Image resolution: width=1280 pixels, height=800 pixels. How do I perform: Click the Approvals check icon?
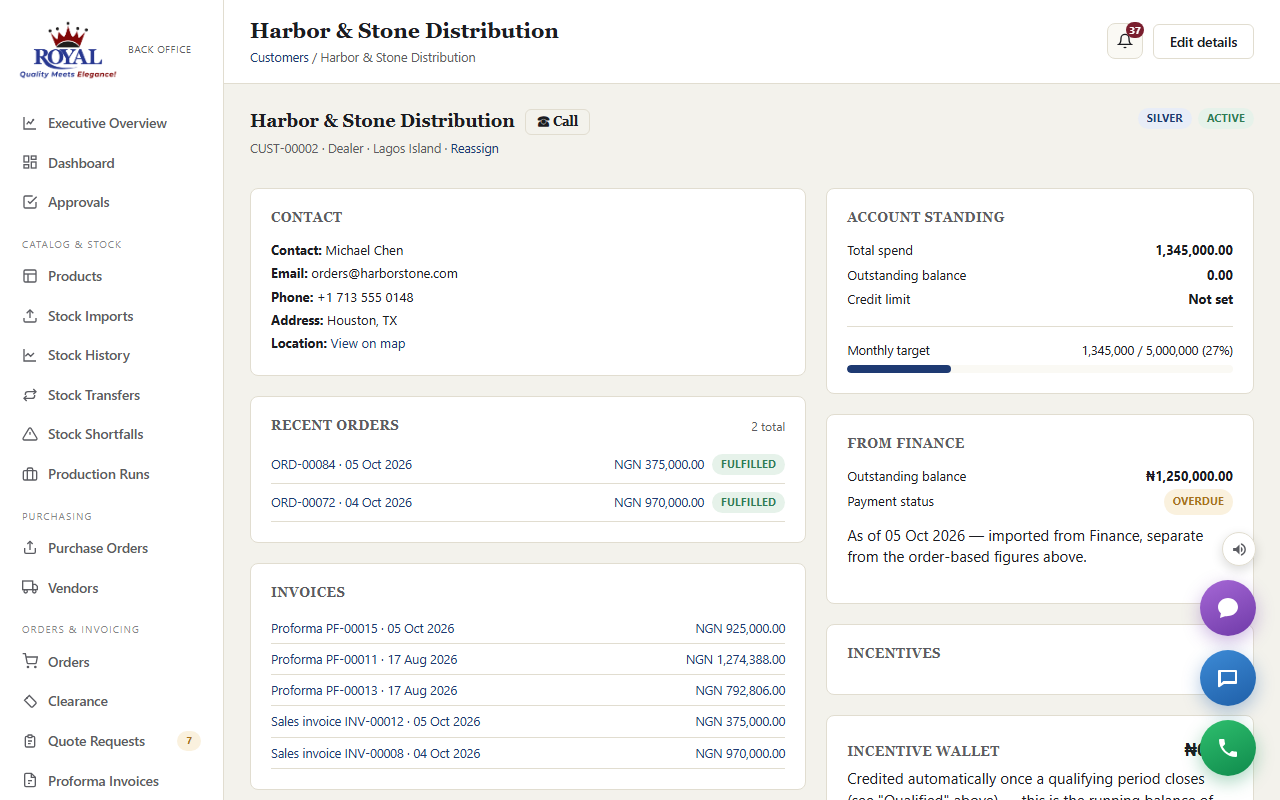pyautogui.click(x=30, y=202)
